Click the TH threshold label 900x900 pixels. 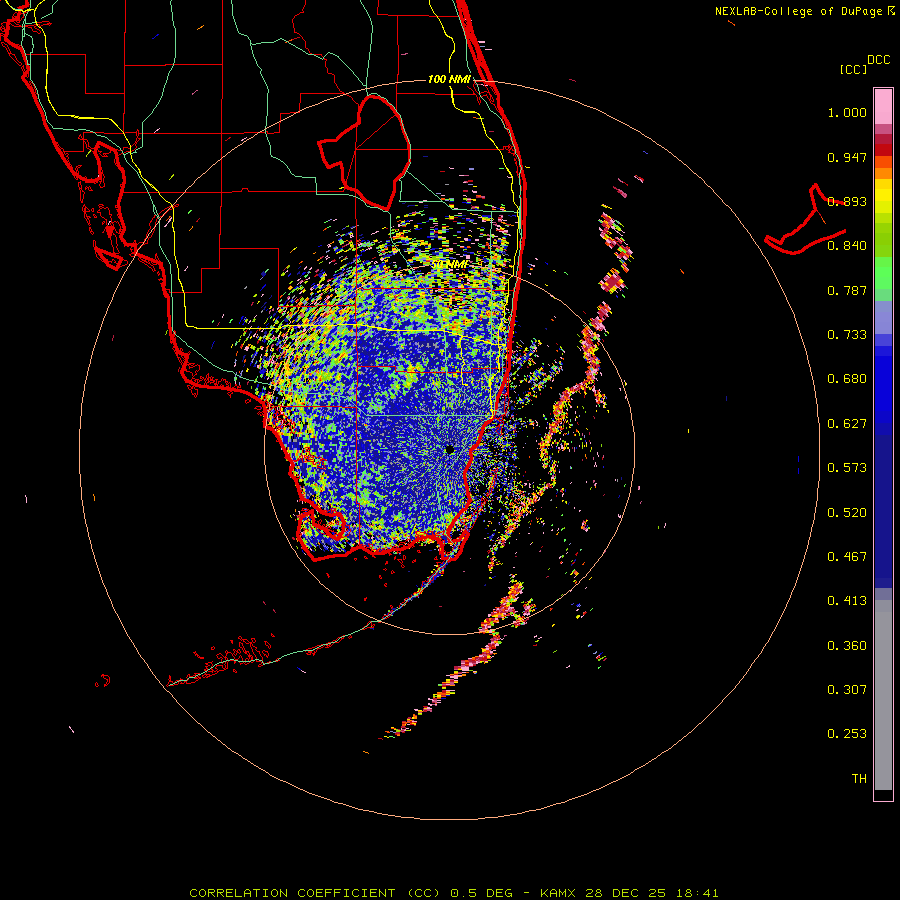pos(859,779)
